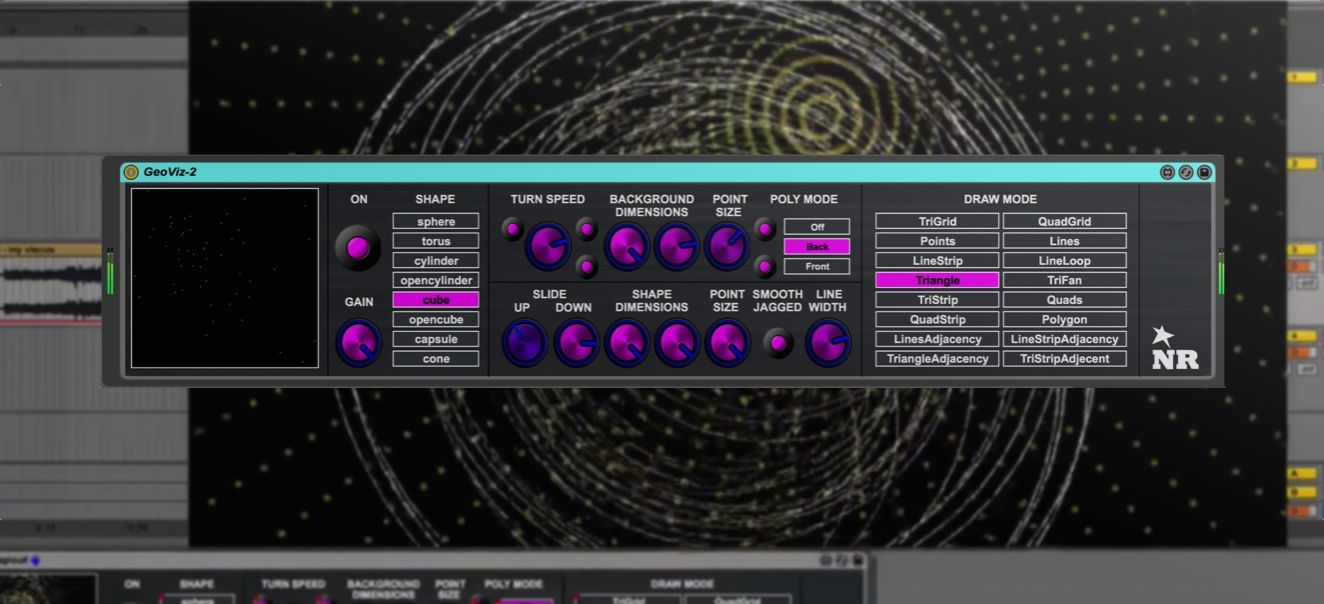Click the GeoViz-2 device title
Image resolution: width=1324 pixels, height=604 pixels.
170,172
